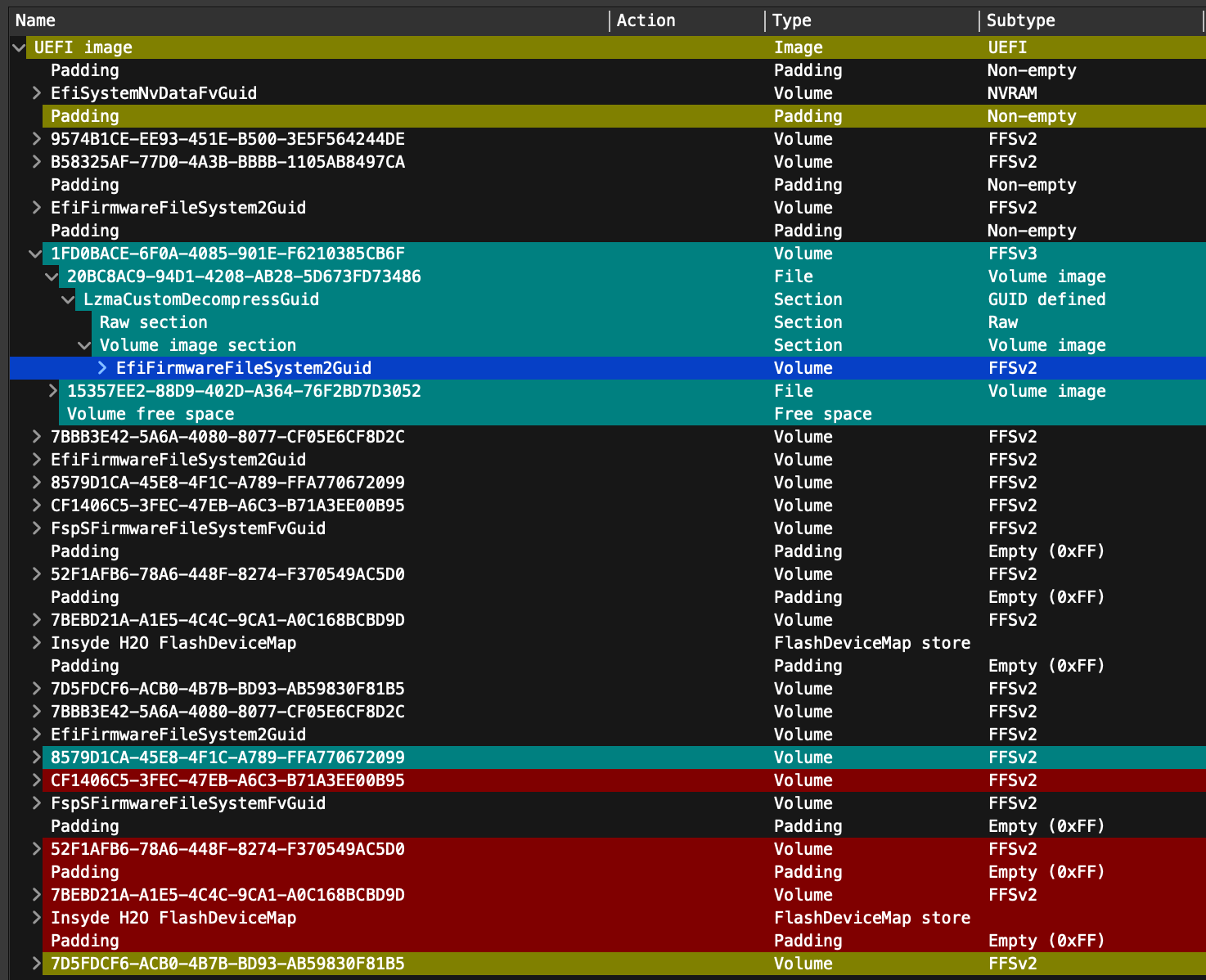Click the Subtype column header
This screenshot has width=1206, height=980.
click(x=1020, y=20)
